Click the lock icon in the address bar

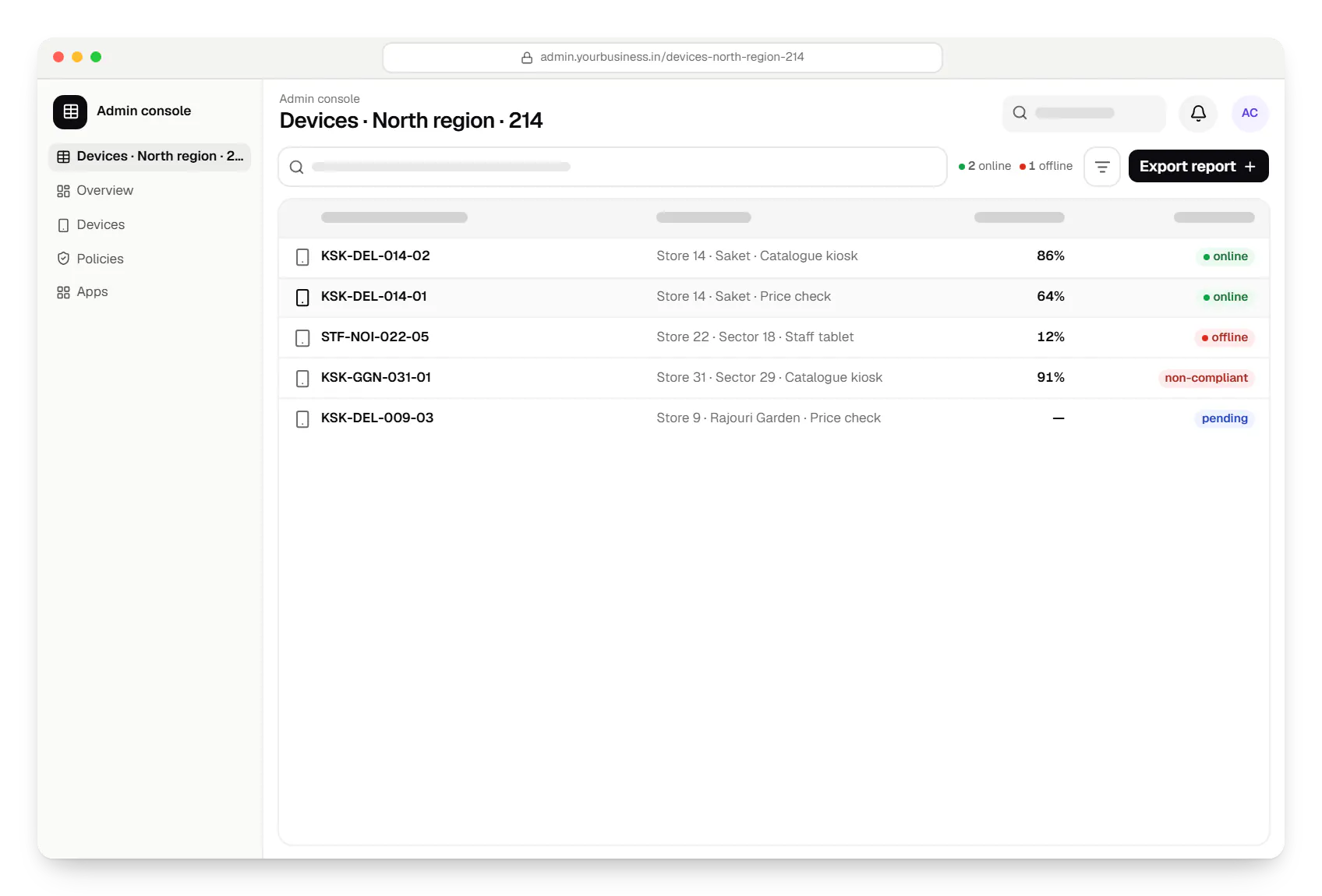click(x=527, y=58)
